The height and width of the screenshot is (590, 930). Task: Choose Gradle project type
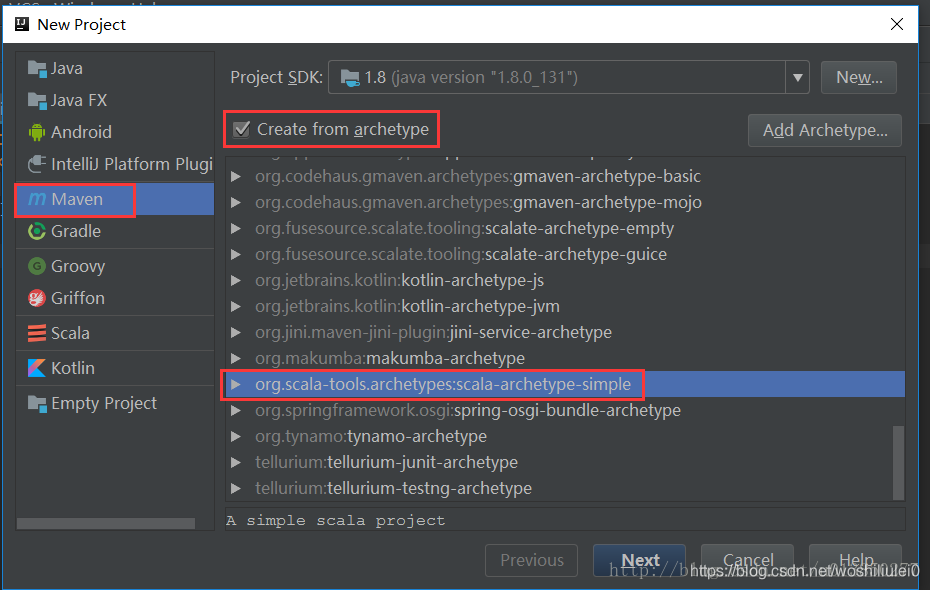click(x=115, y=231)
